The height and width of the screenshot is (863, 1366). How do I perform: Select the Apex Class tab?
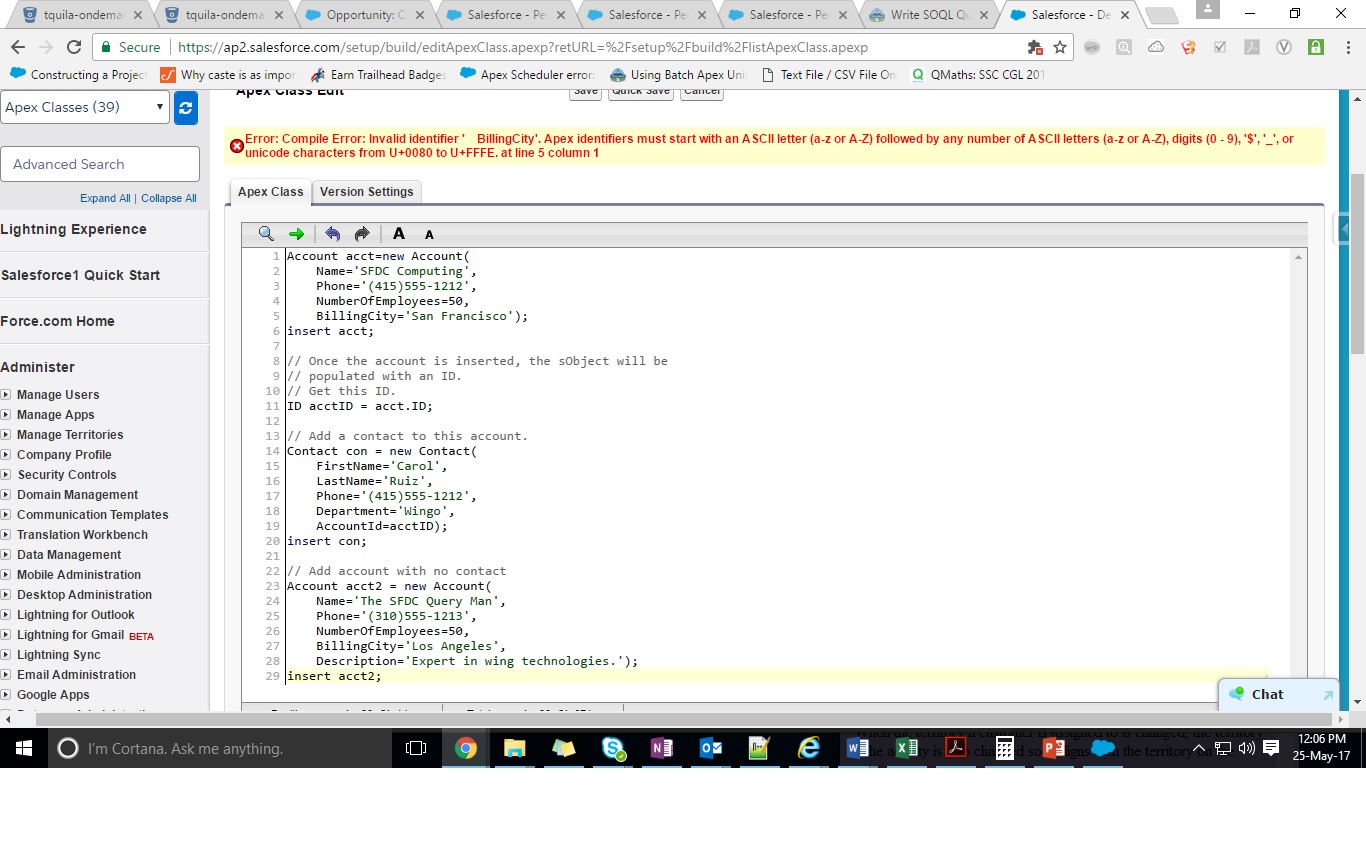270,192
